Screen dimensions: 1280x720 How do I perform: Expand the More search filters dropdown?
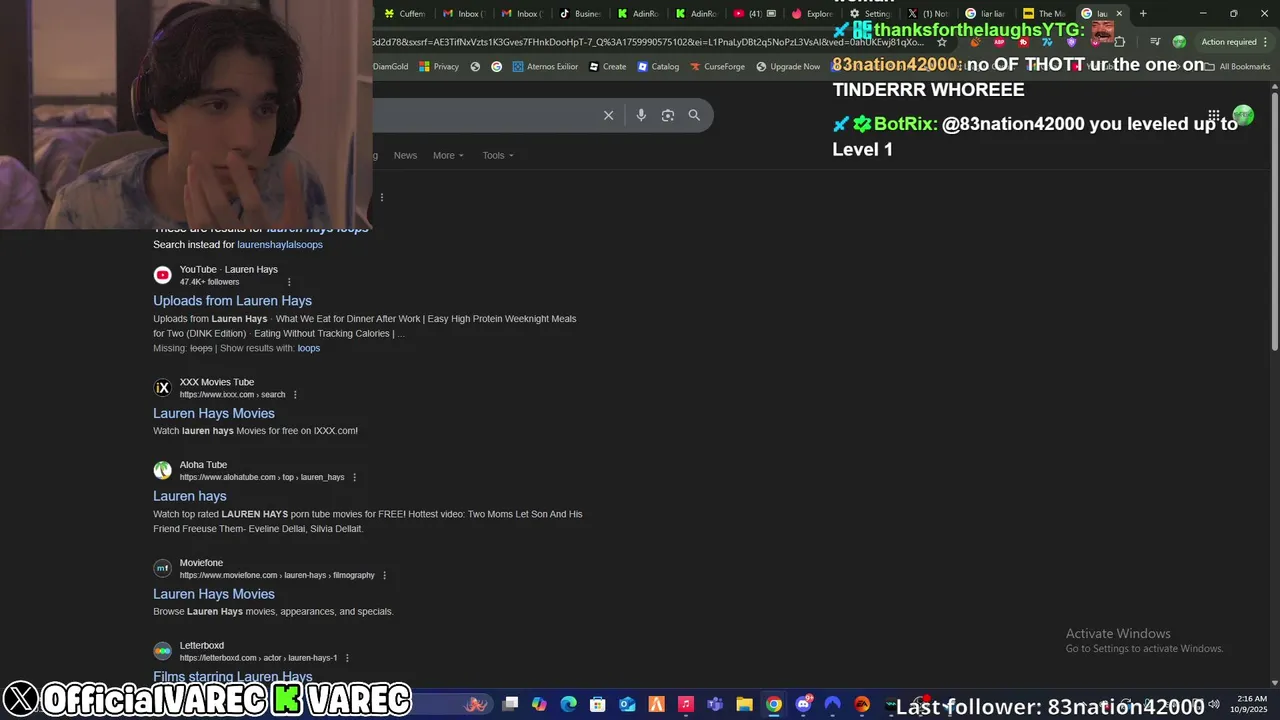click(x=448, y=155)
